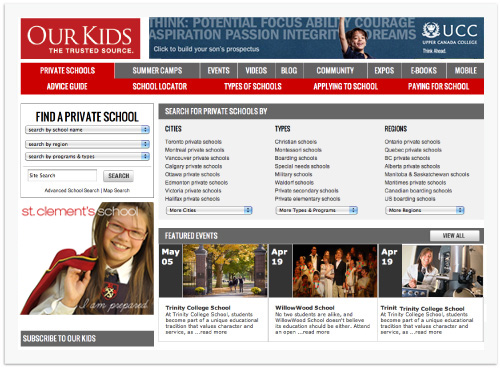Open Apr 19 choir performance event photo
Viewport: 500px width, 368px height.
tap(335, 271)
